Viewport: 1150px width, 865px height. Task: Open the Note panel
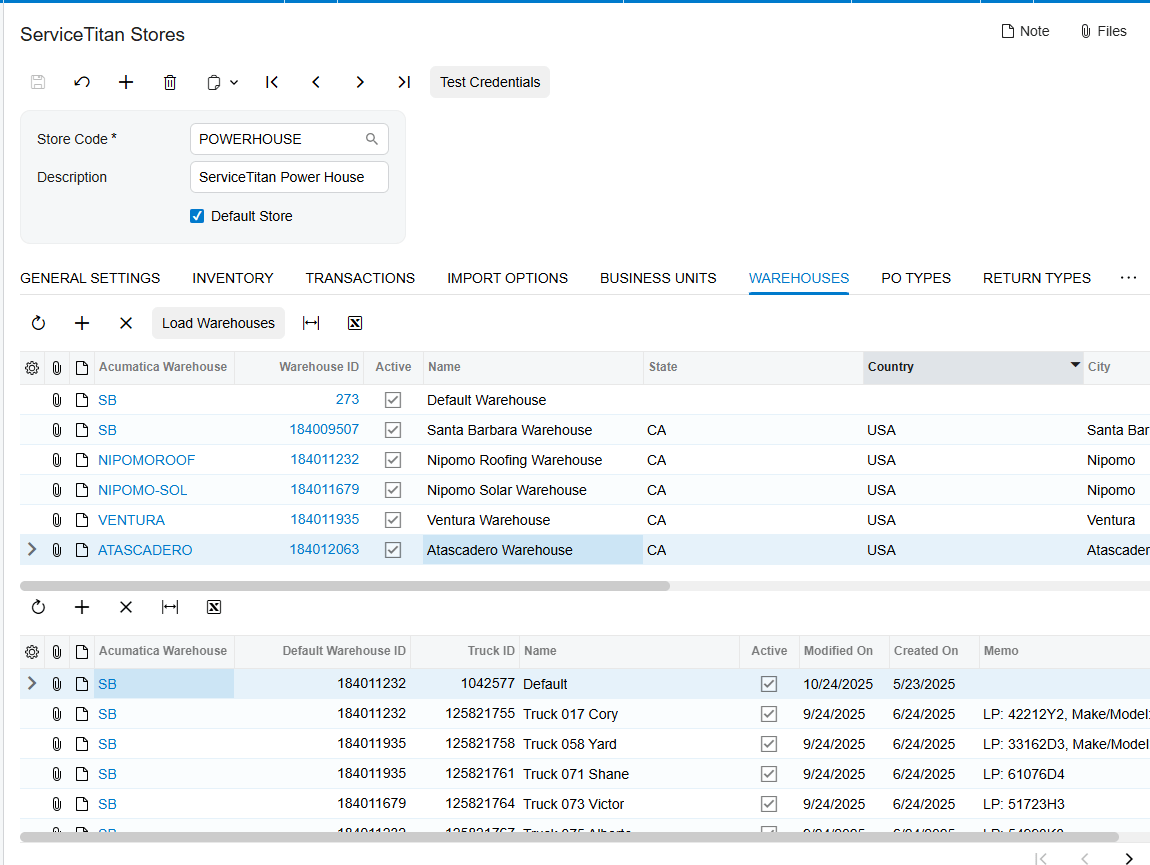click(x=1025, y=32)
